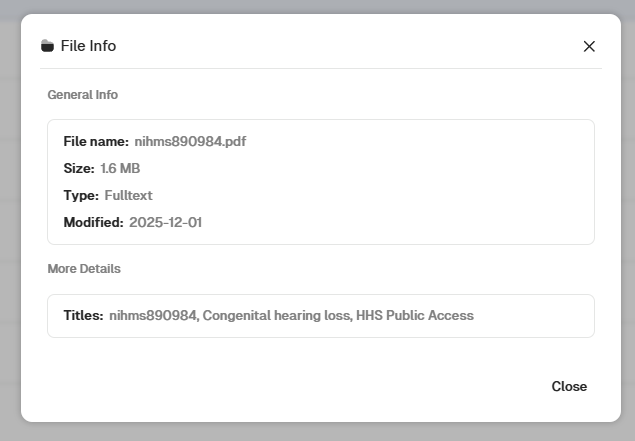The width and height of the screenshot is (635, 441).
Task: Click the Congenital hearing loss title
Action: (271, 315)
